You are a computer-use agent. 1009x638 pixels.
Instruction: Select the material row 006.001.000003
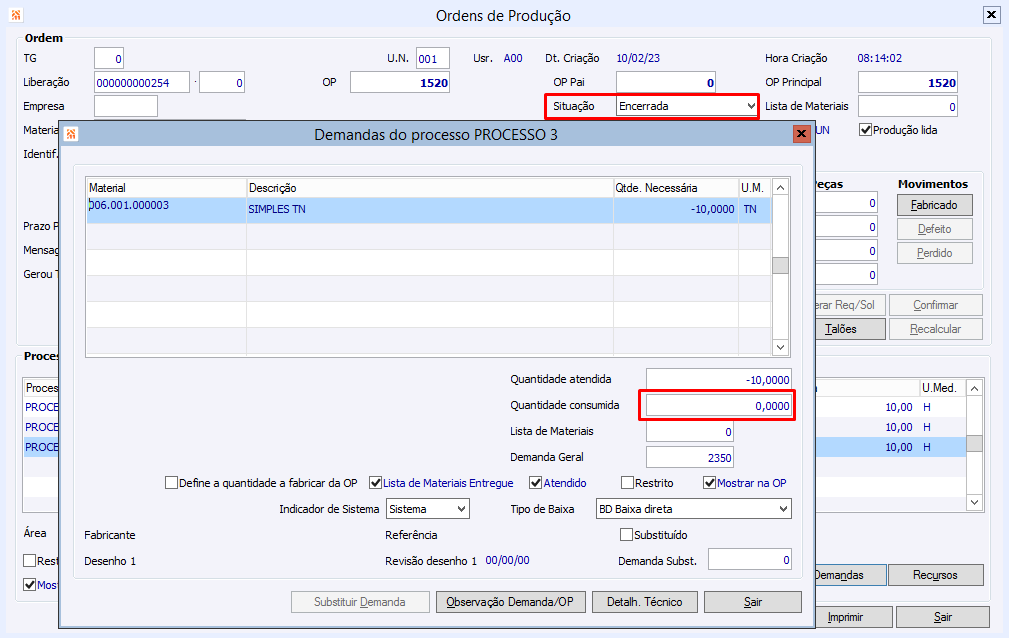pyautogui.click(x=429, y=210)
